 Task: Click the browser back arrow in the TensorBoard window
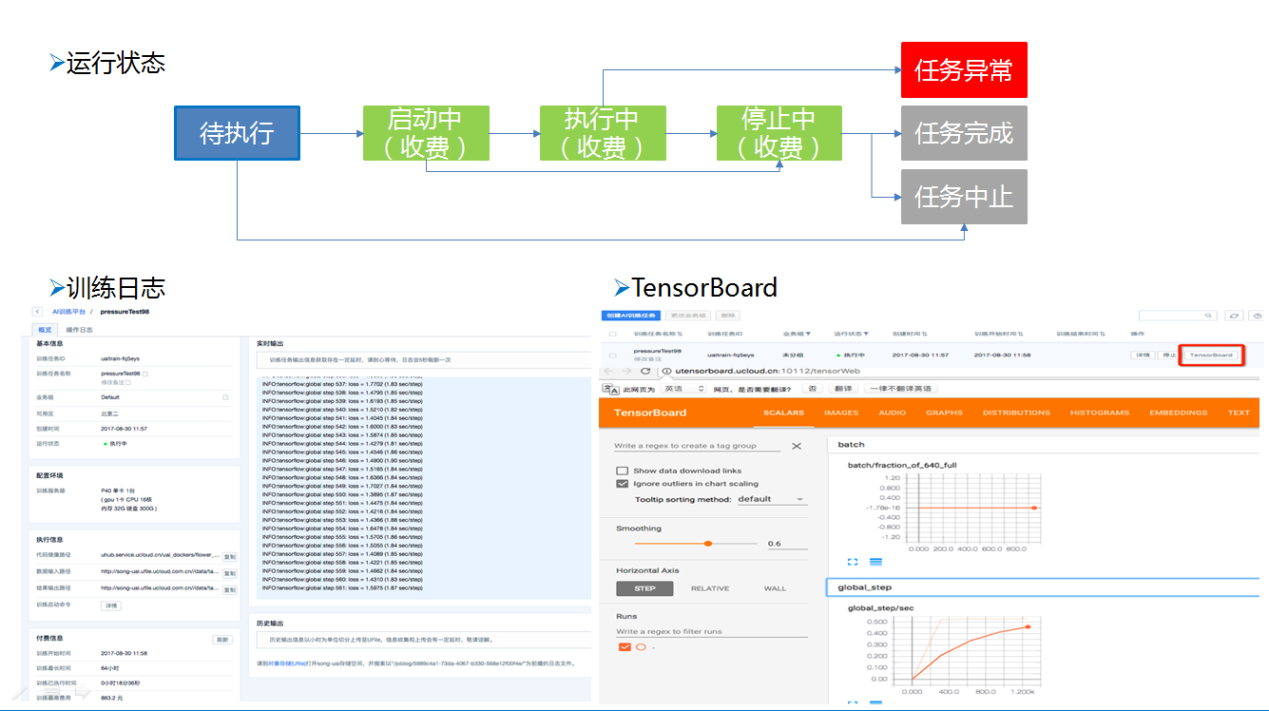(609, 371)
